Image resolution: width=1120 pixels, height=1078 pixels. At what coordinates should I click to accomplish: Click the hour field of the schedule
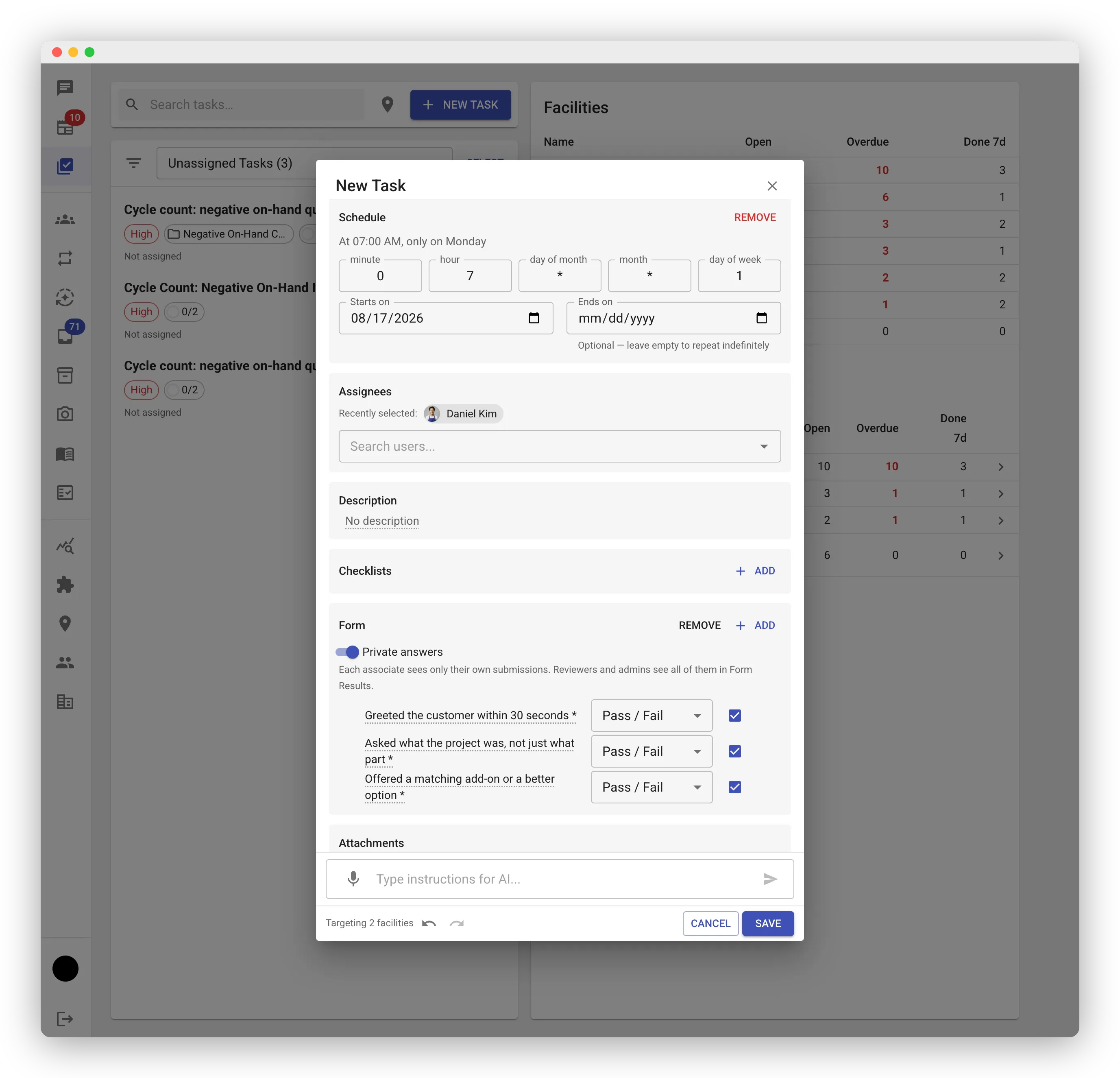point(470,275)
